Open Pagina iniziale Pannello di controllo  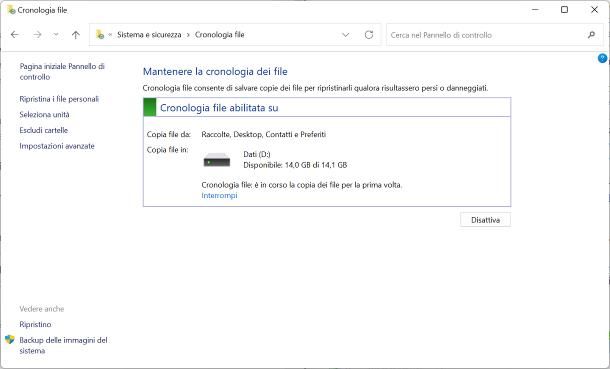tap(62, 72)
